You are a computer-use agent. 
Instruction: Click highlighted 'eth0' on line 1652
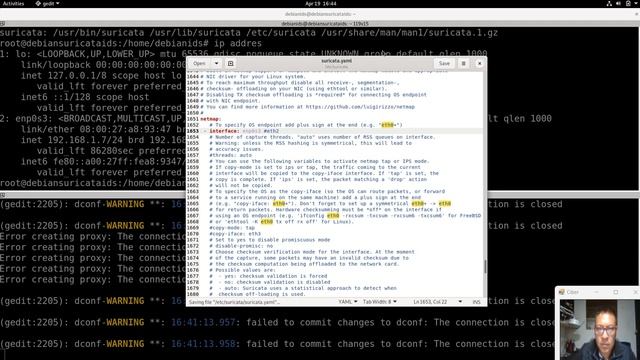[387, 125]
